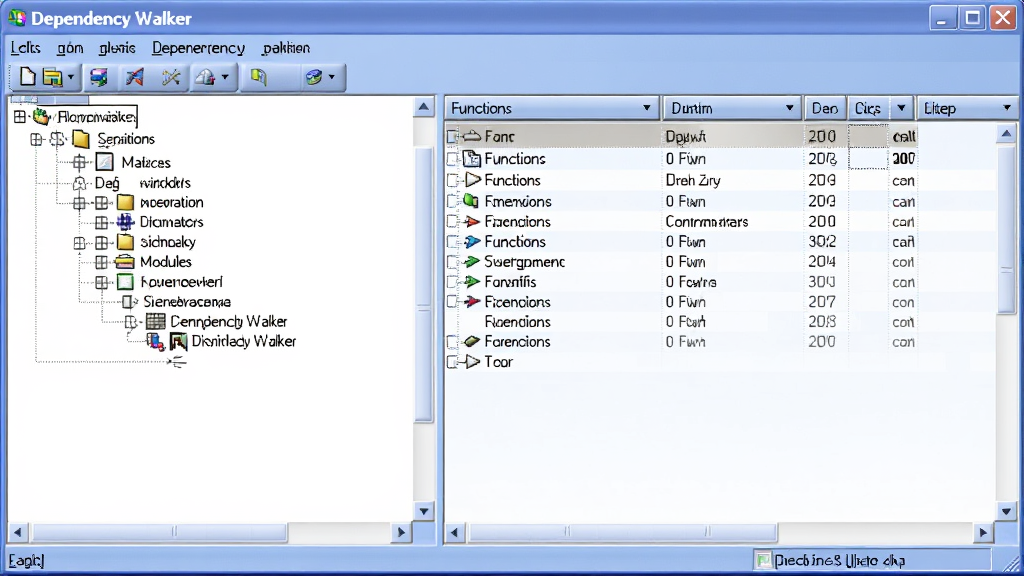The image size is (1024, 576).
Task: Click the left tree panel scroll right arrow
Action: tap(401, 532)
